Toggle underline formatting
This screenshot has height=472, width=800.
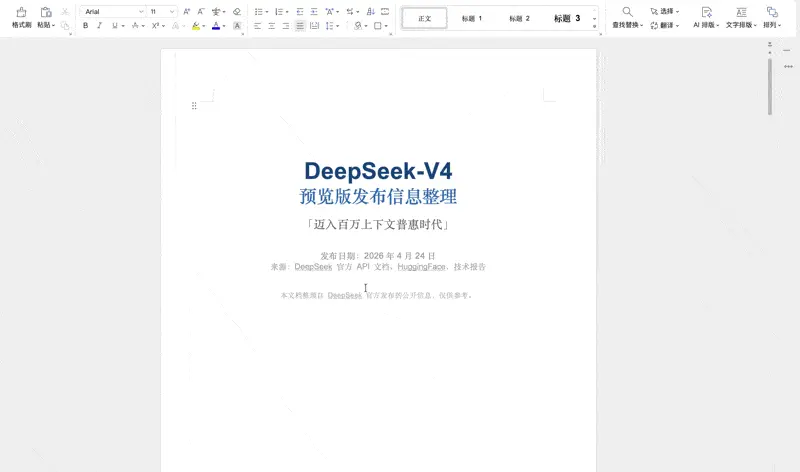tap(114, 26)
